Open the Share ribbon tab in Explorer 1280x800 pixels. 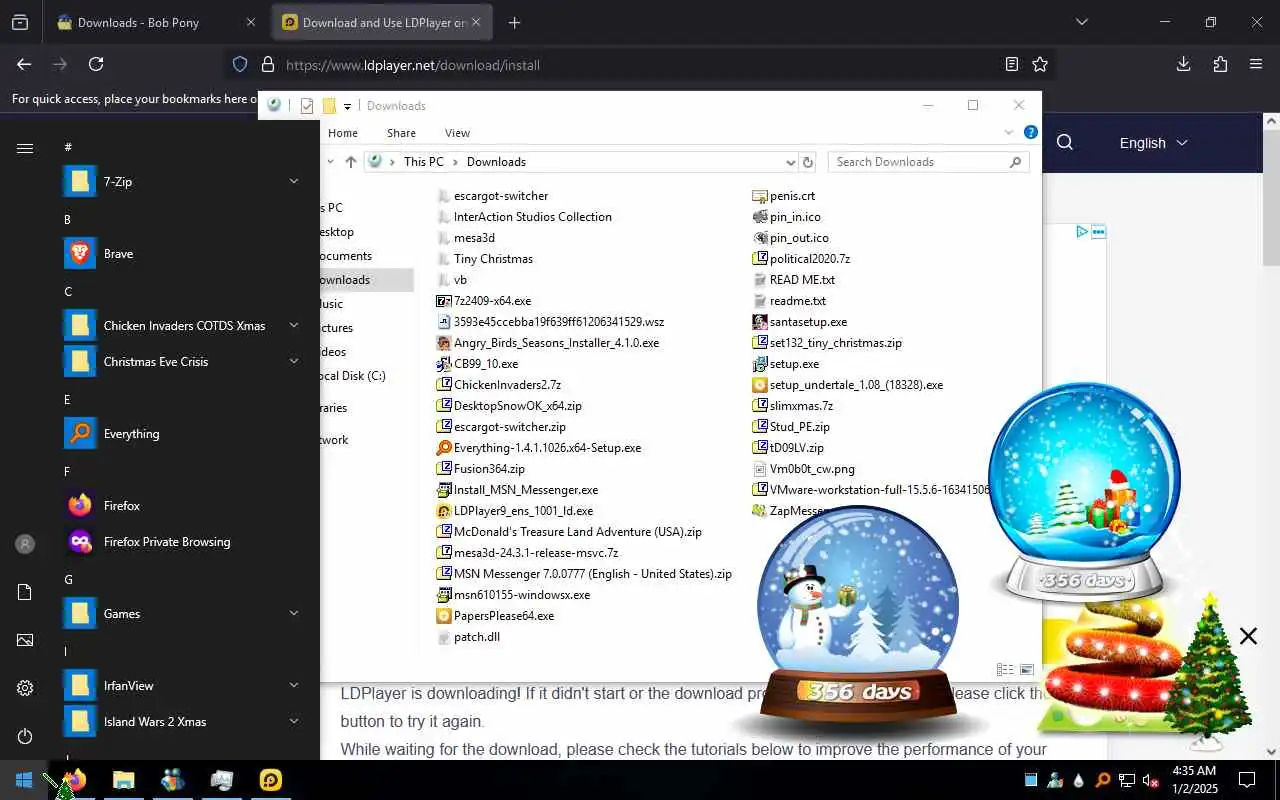pyautogui.click(x=401, y=133)
